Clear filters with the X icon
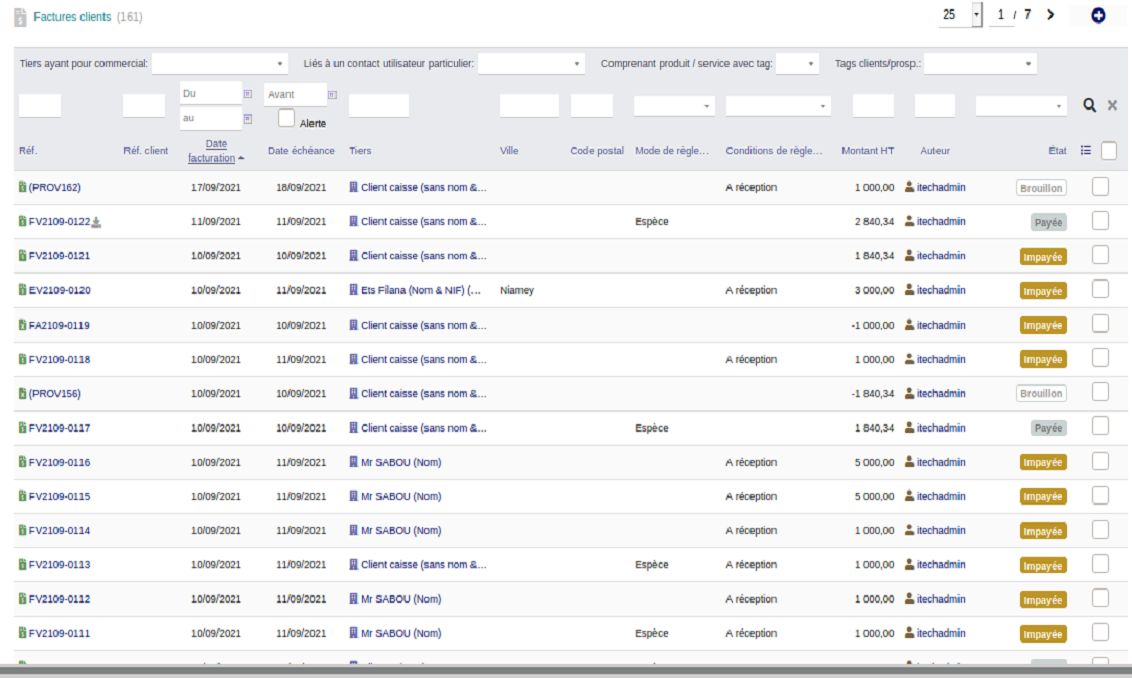 [1113, 105]
